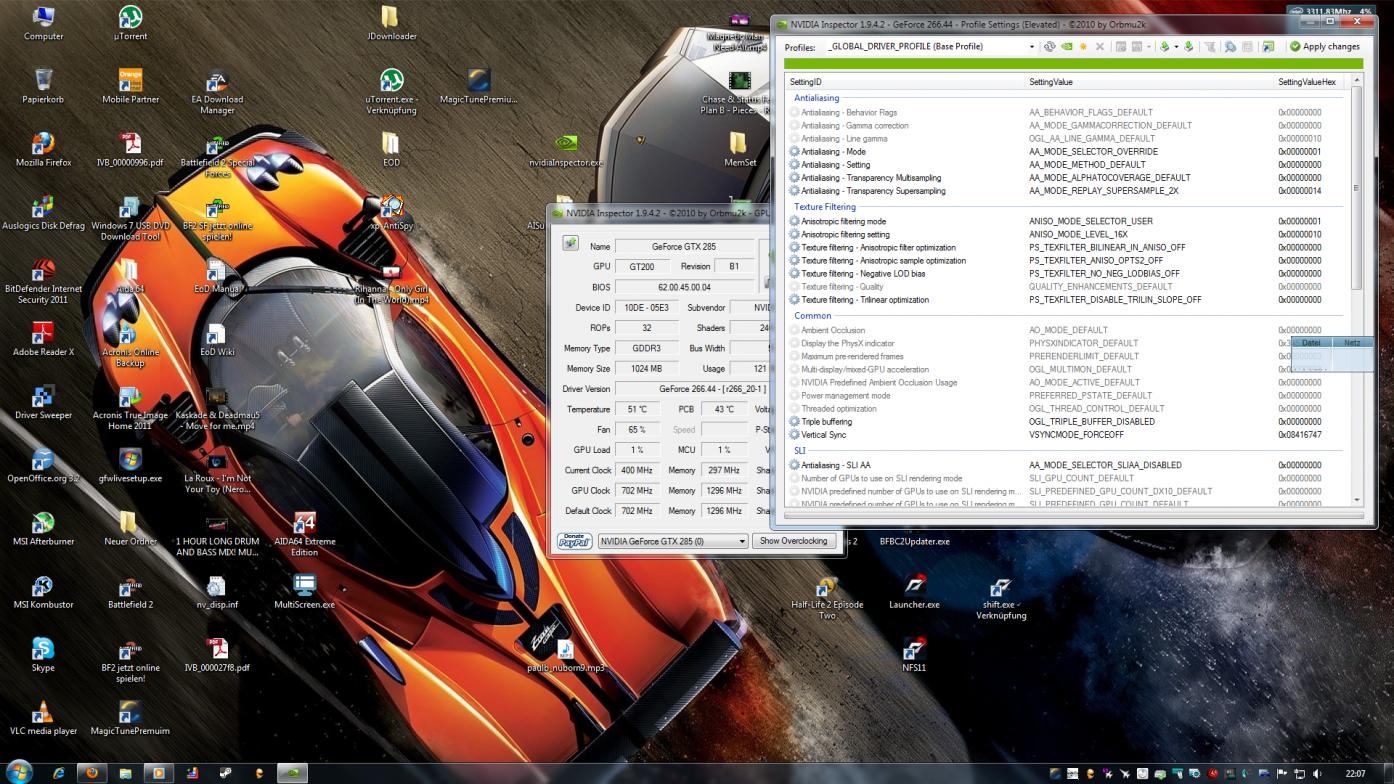
Task: Click the sensor monitoring icon beside Name
Action: coord(570,243)
